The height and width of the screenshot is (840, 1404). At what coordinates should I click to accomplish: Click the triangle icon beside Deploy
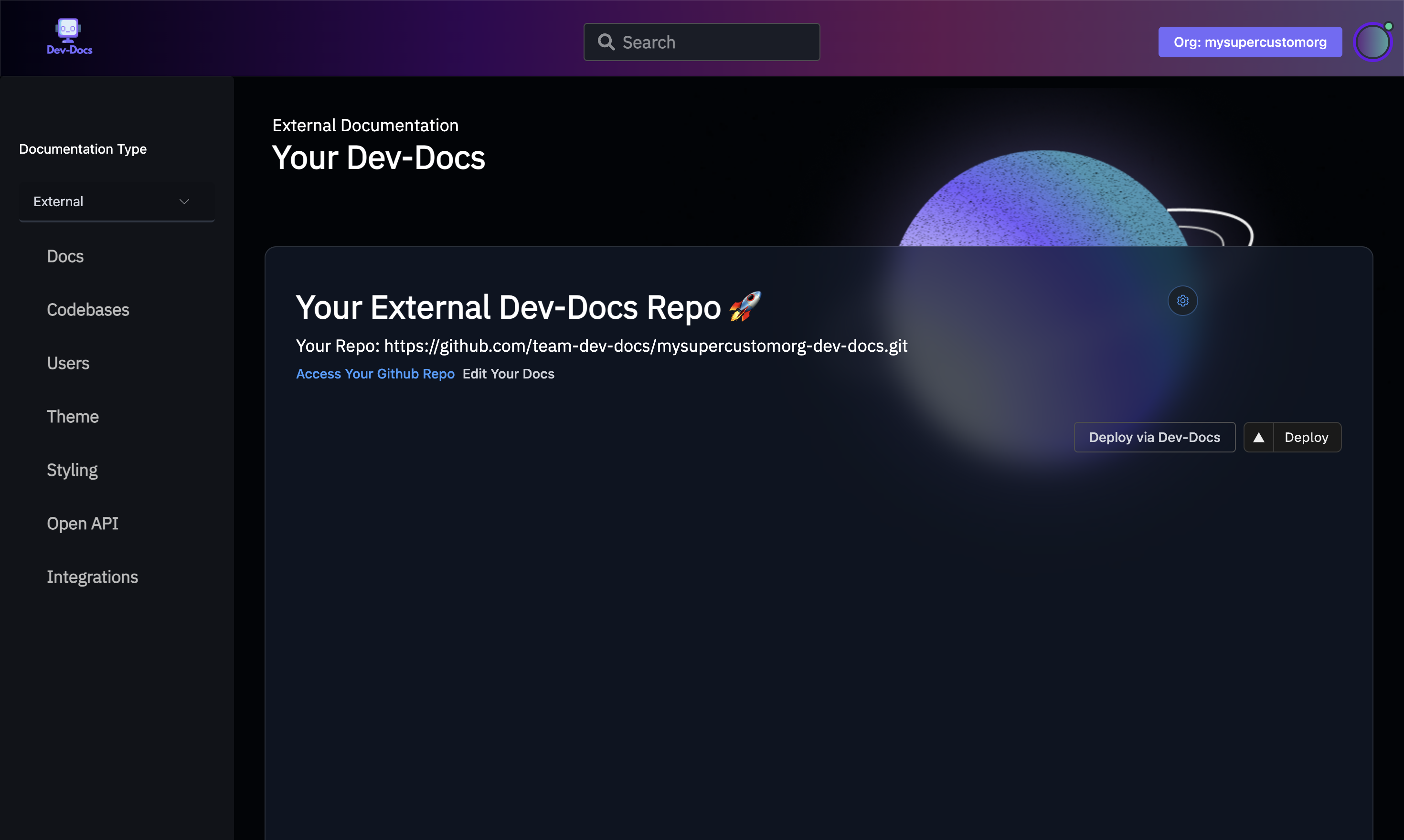pos(1258,437)
